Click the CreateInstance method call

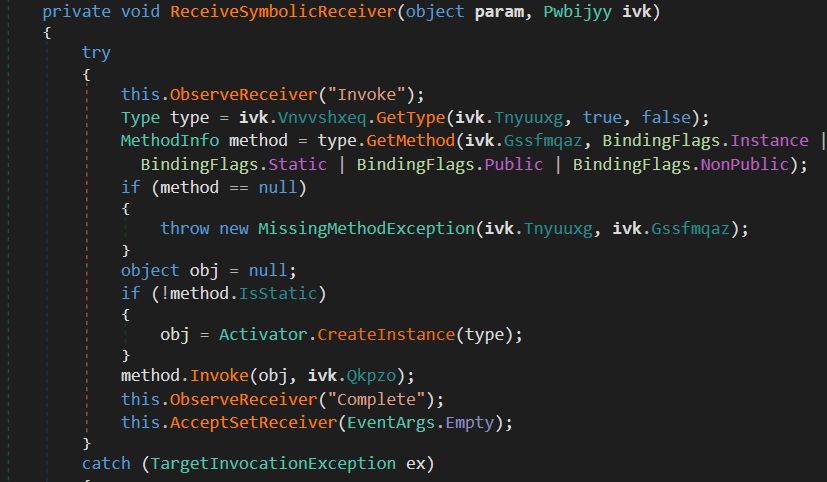click(386, 334)
